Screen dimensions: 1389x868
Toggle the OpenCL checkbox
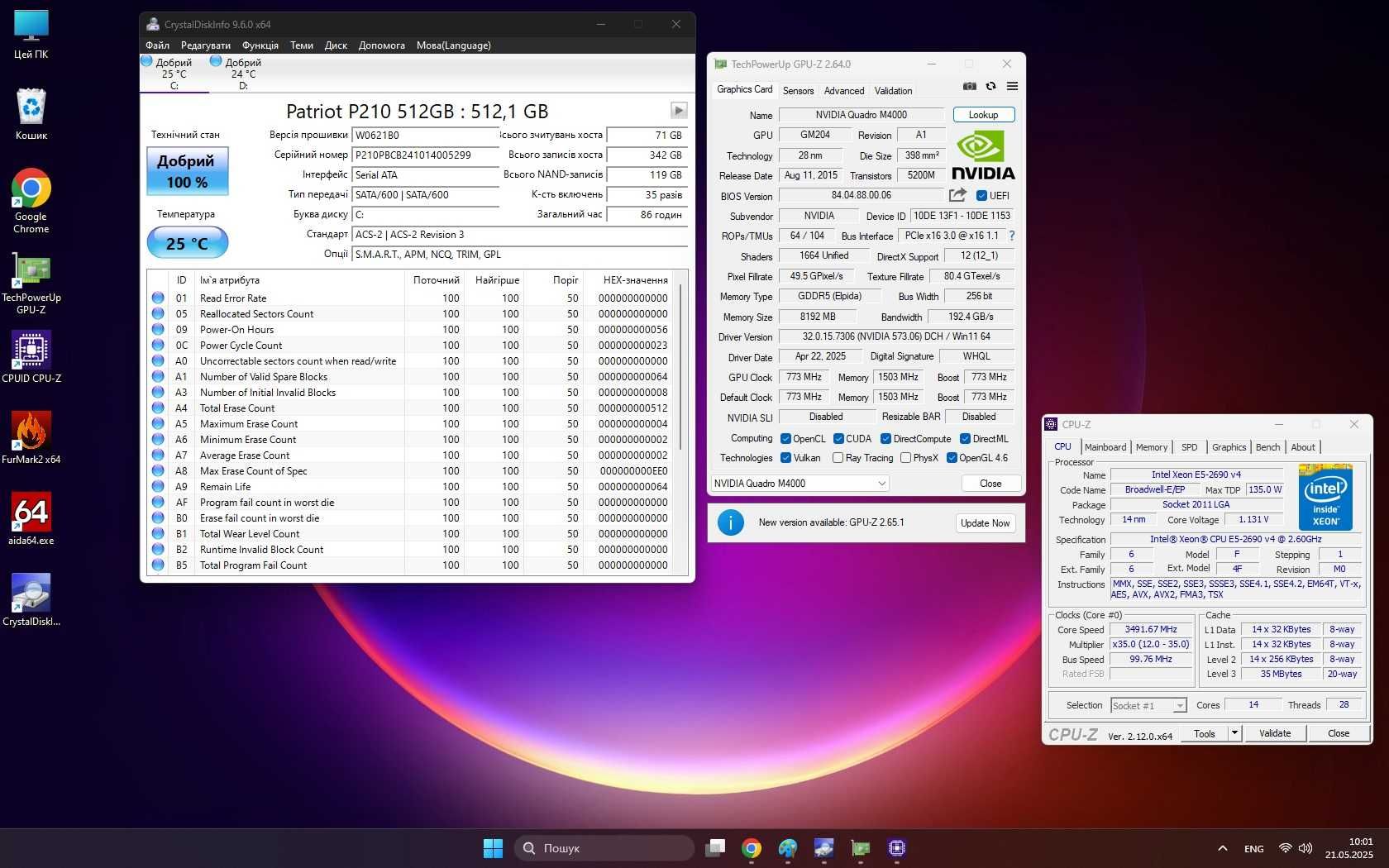[785, 439]
